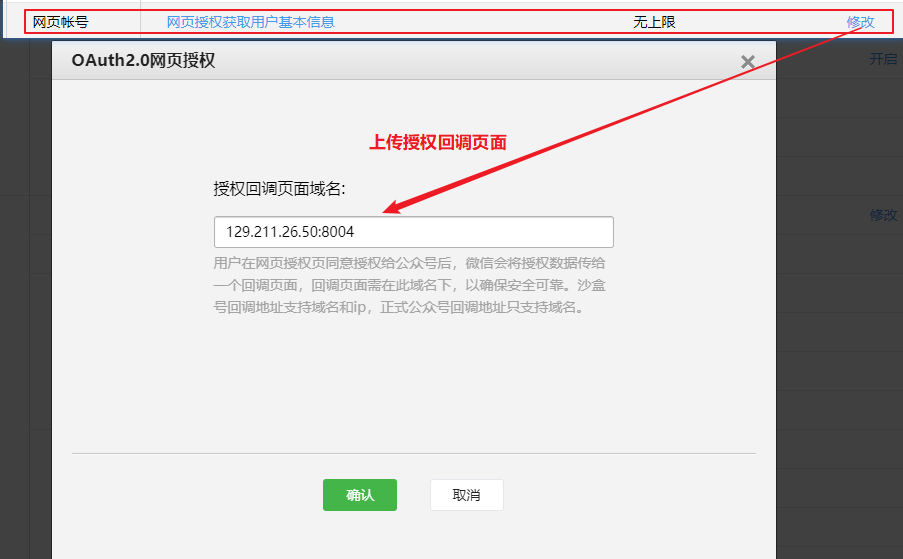903x559 pixels.
Task: Click the dimmed 开启 link behind dialog
Action: pyautogui.click(x=883, y=59)
